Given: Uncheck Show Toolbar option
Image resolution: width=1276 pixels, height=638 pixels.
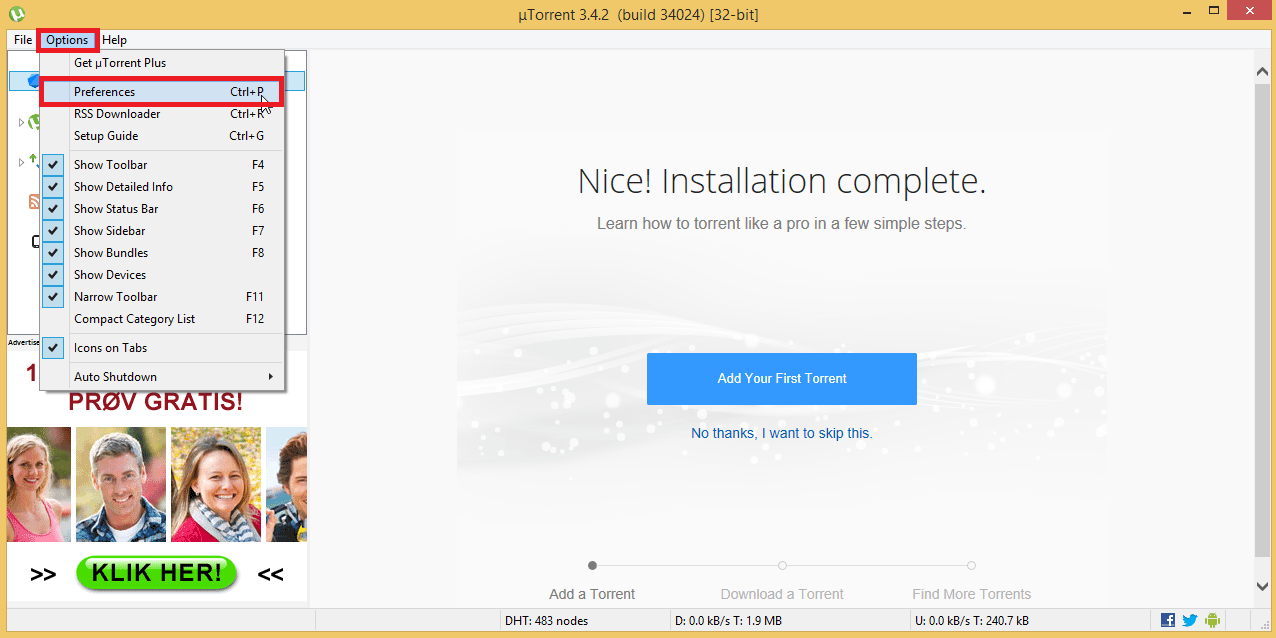Looking at the screenshot, I should click(110, 165).
